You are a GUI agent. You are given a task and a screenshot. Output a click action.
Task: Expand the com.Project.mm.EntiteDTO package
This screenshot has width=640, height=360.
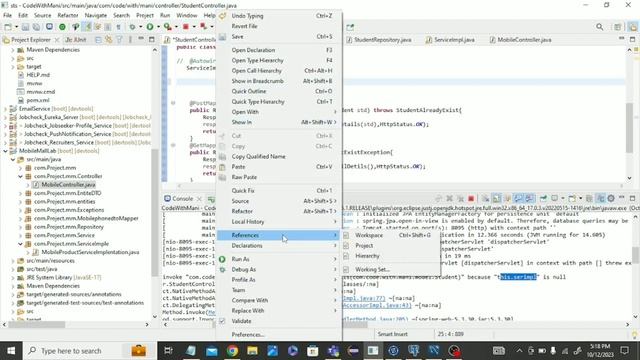coord(20,193)
